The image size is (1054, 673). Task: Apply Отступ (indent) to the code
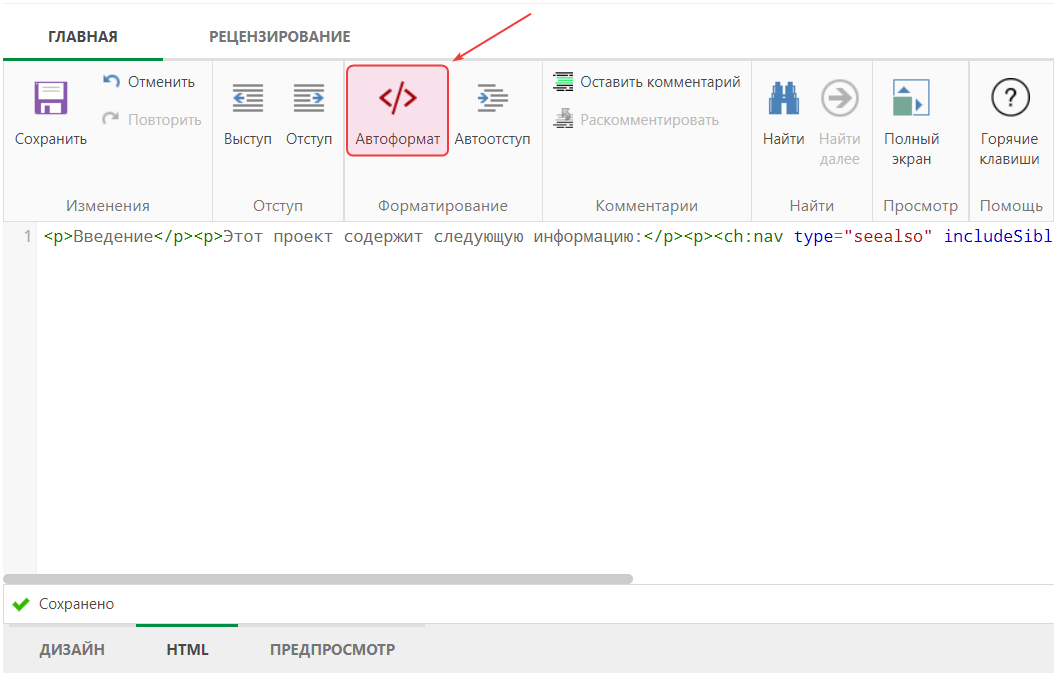coord(309,100)
